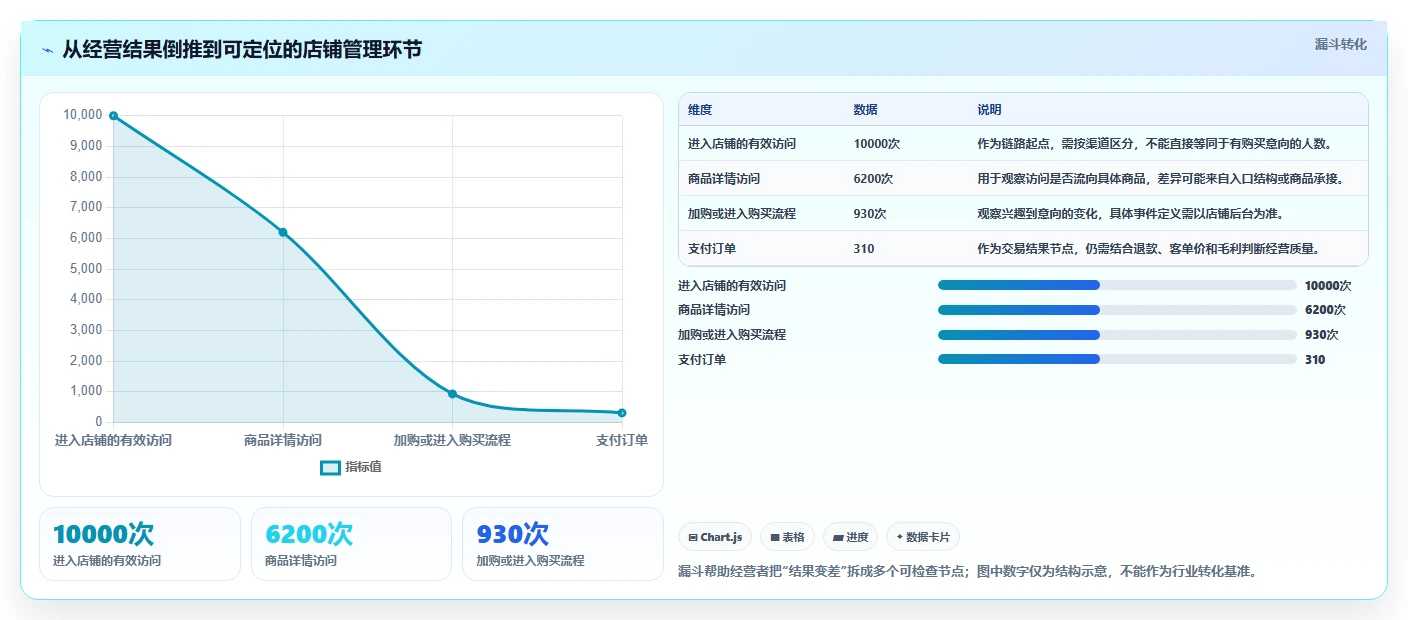Viewport: 1408px width, 620px height.
Task: Click the chart data point for 加购或进入购买流程
Action: click(452, 394)
